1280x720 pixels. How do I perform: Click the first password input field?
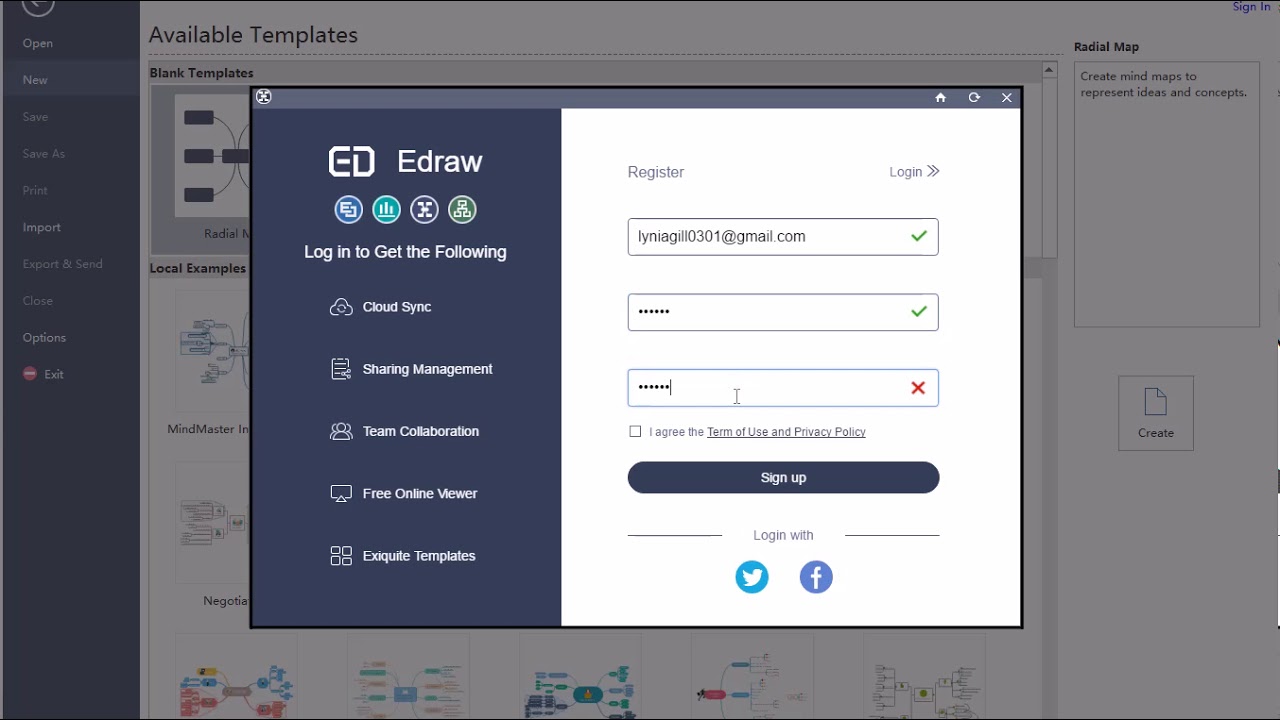pyautogui.click(x=783, y=312)
